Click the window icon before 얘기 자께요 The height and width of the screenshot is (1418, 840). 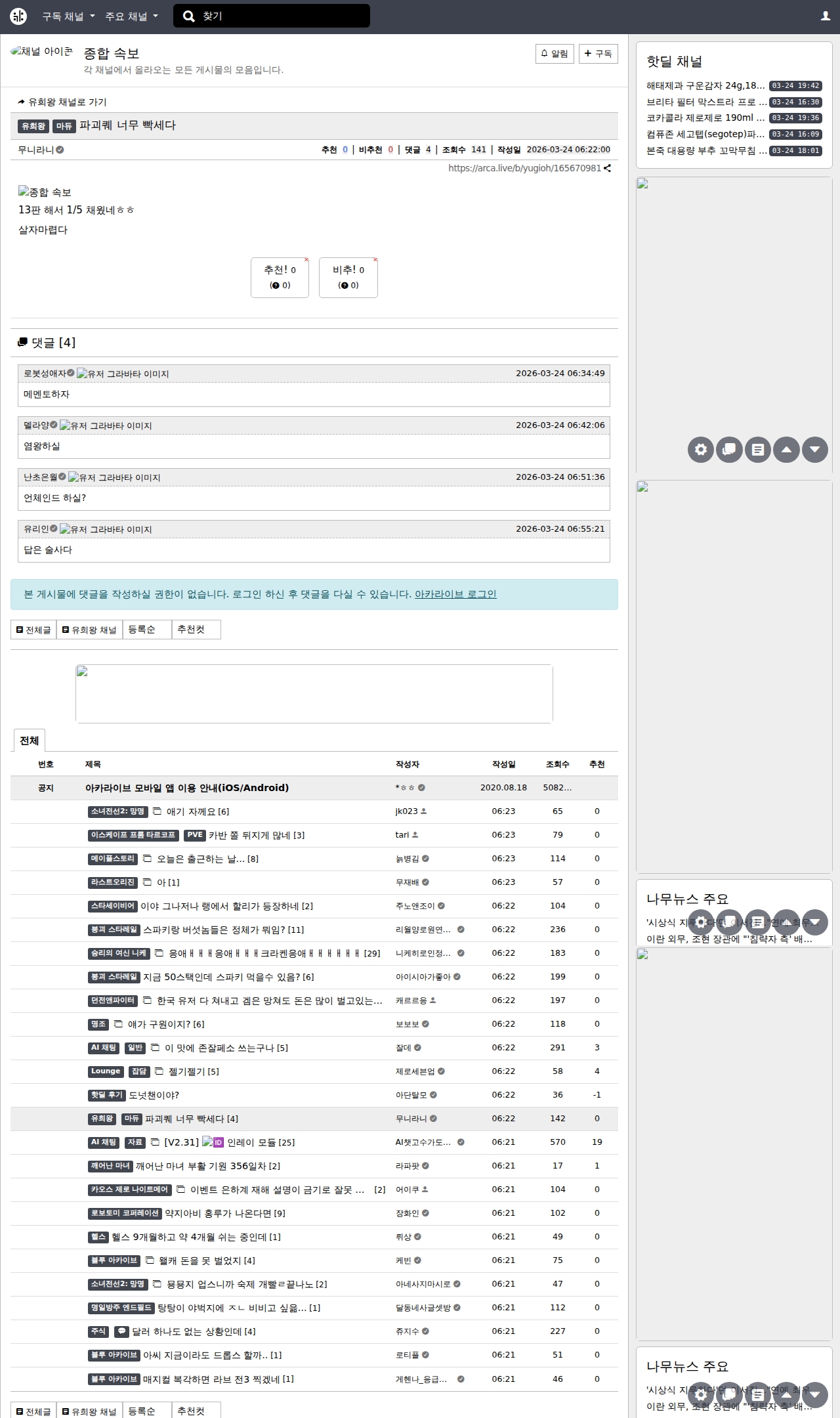157,811
